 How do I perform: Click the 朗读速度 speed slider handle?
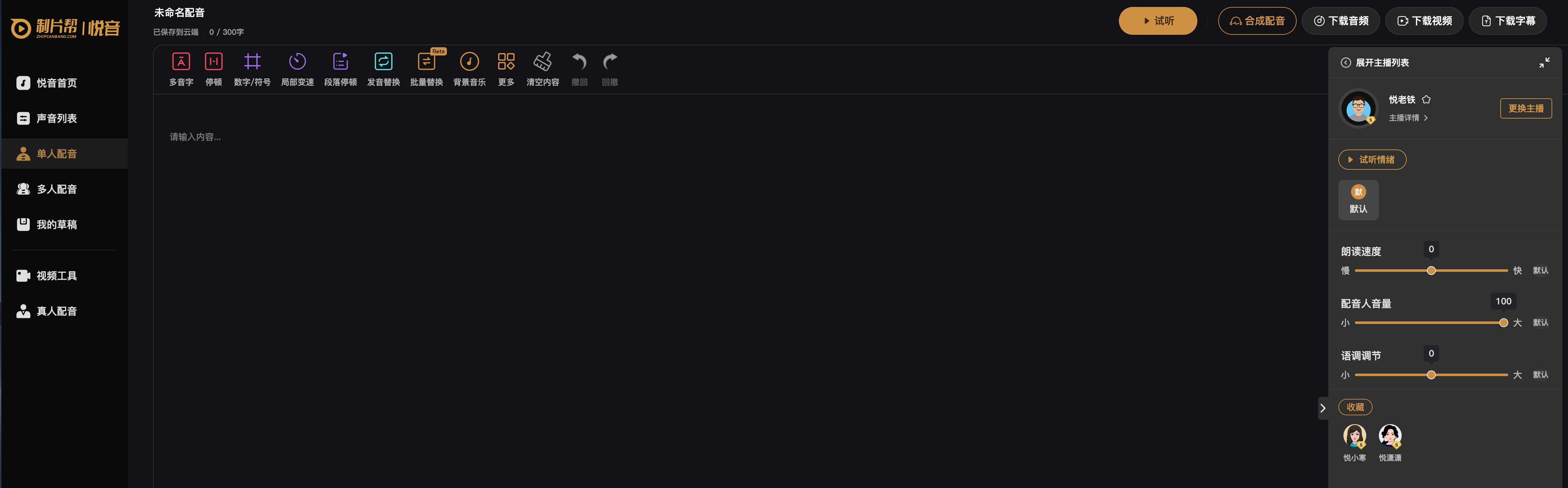click(1431, 270)
